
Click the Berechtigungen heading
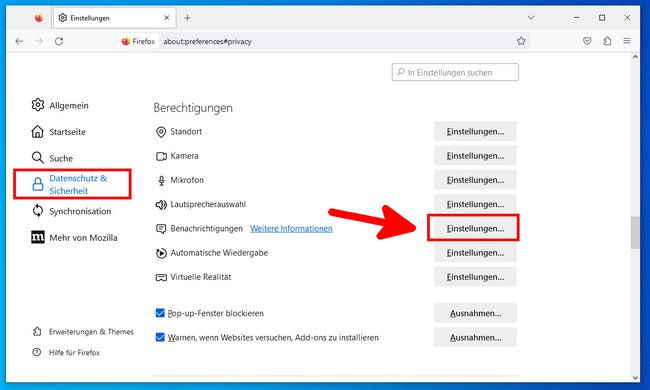[193, 108]
